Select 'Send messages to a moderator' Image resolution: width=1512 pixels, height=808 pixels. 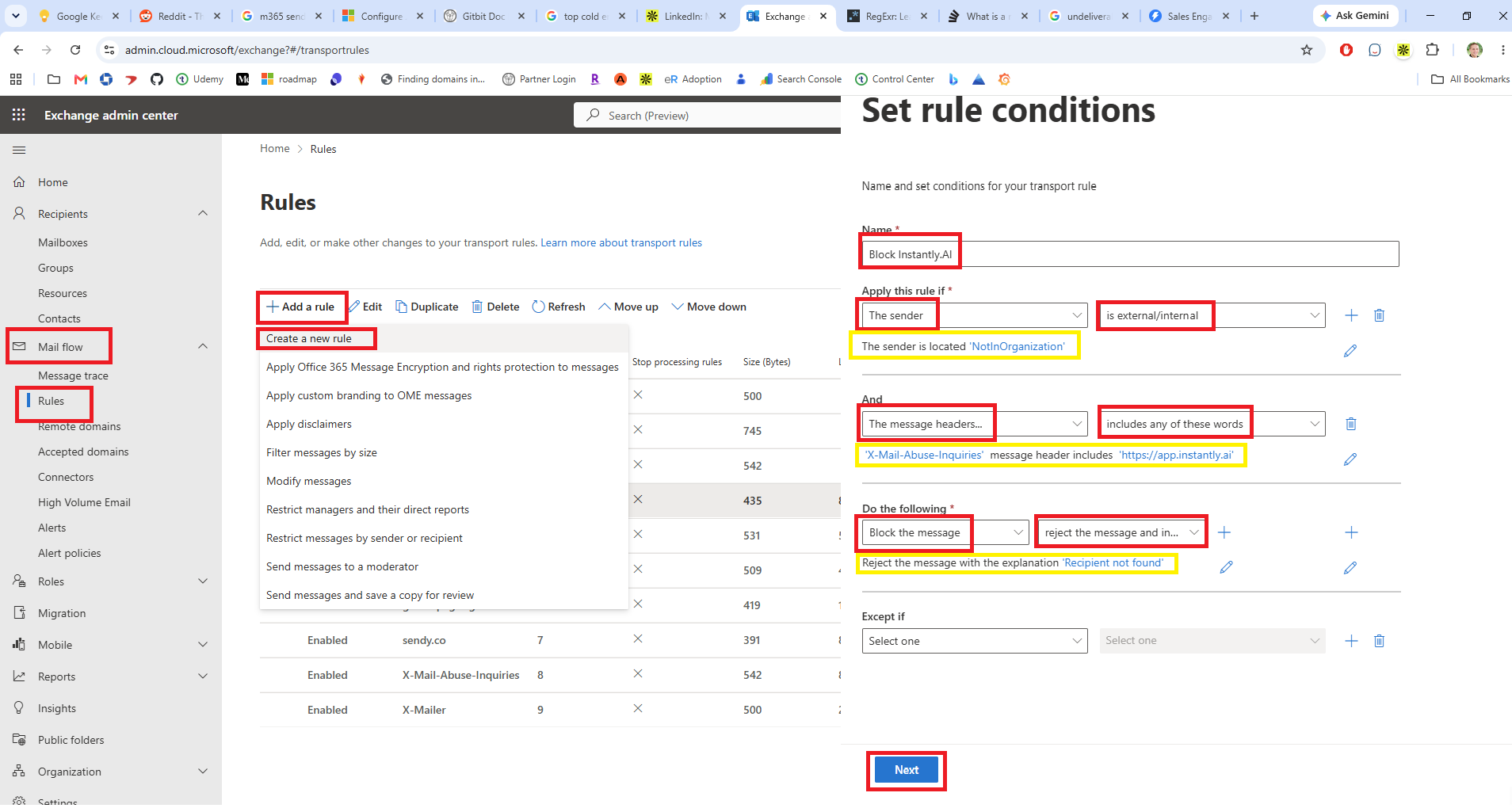(444, 566)
